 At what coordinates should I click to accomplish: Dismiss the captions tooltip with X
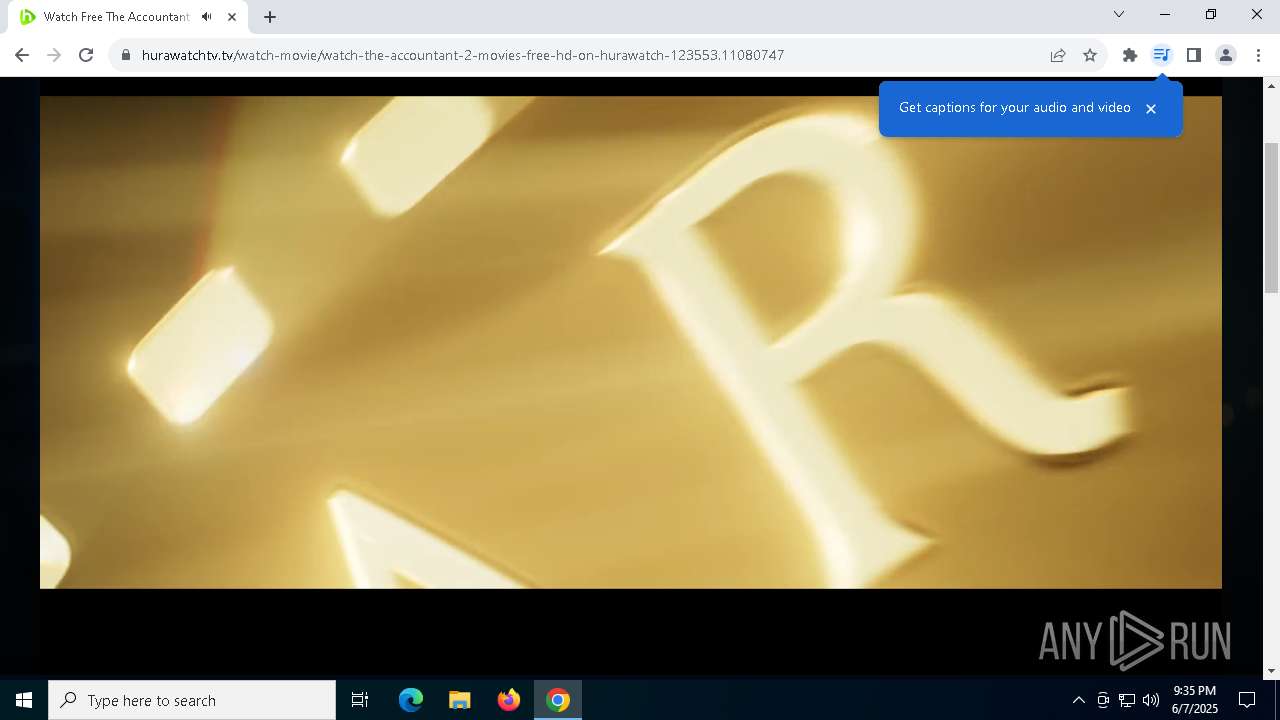1151,108
